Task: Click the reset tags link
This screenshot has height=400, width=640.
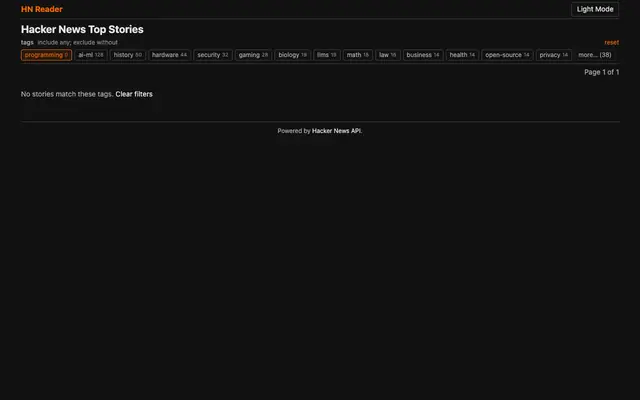Action: click(x=611, y=42)
